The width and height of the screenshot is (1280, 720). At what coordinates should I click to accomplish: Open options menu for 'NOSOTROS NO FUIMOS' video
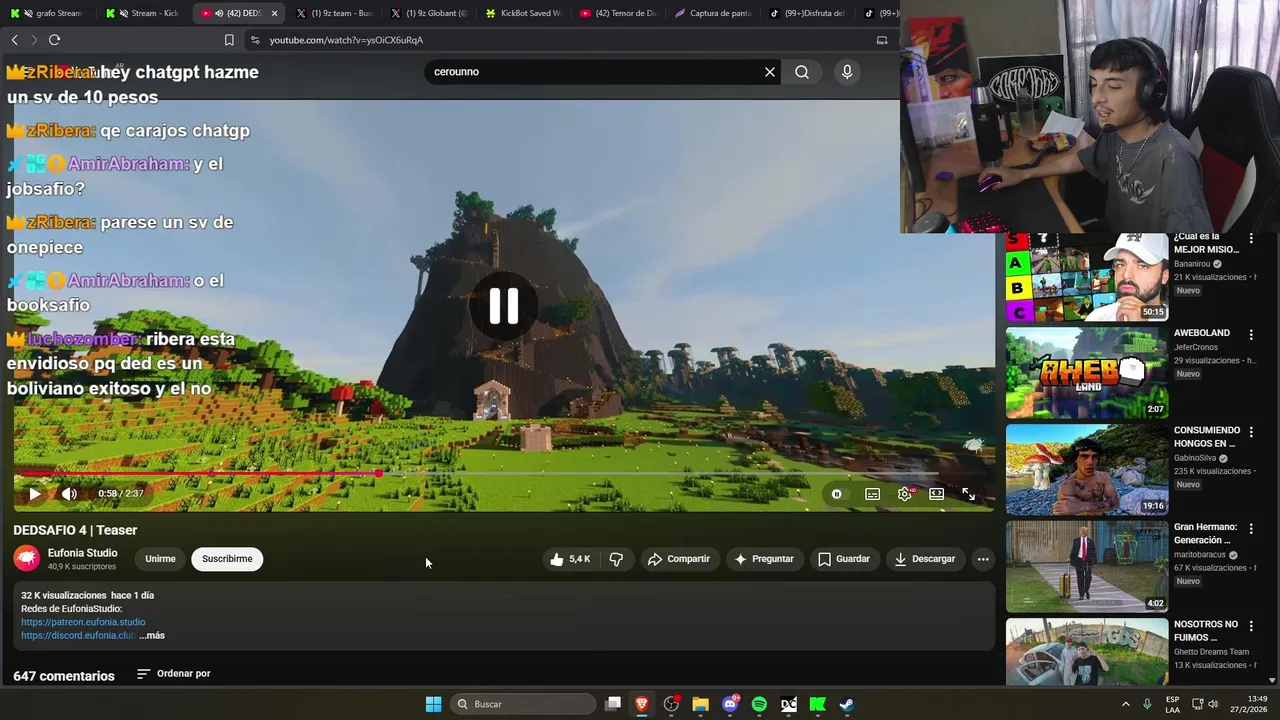coord(1251,625)
